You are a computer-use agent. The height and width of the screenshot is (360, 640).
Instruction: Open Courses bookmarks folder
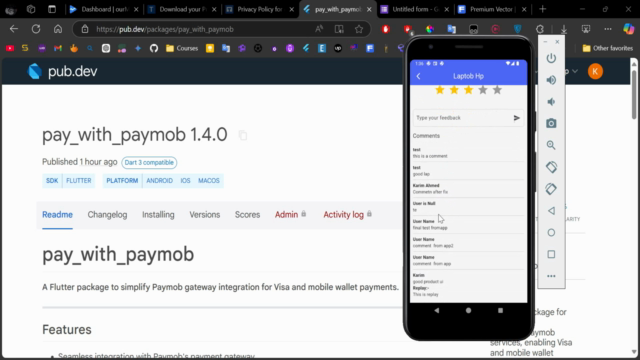[x=182, y=48]
